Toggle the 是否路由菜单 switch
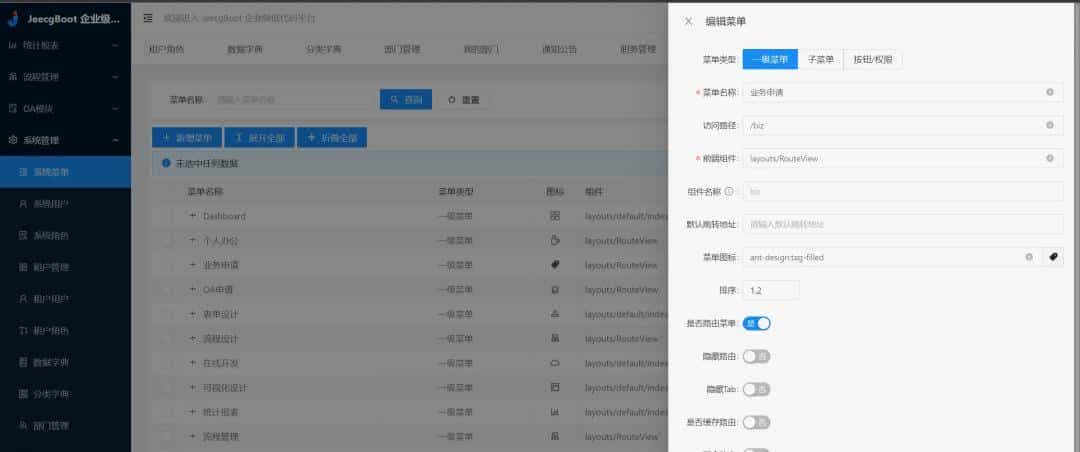 pos(756,322)
